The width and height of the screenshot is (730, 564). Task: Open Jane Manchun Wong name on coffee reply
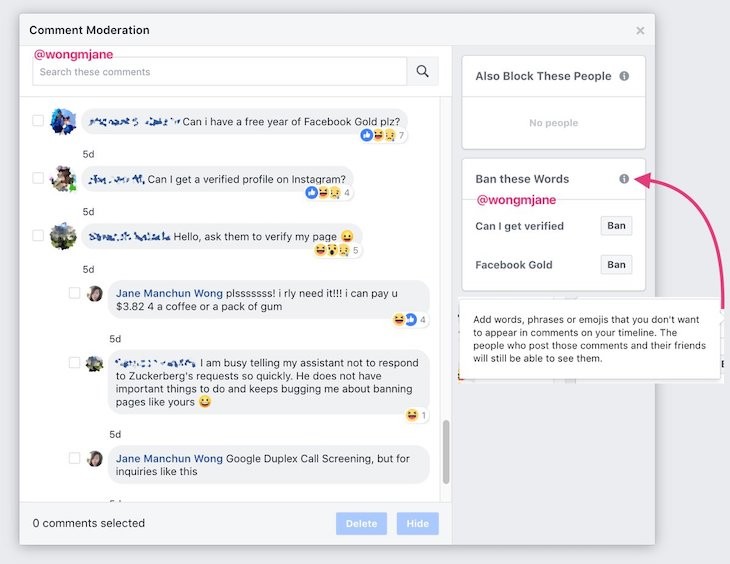click(x=169, y=293)
